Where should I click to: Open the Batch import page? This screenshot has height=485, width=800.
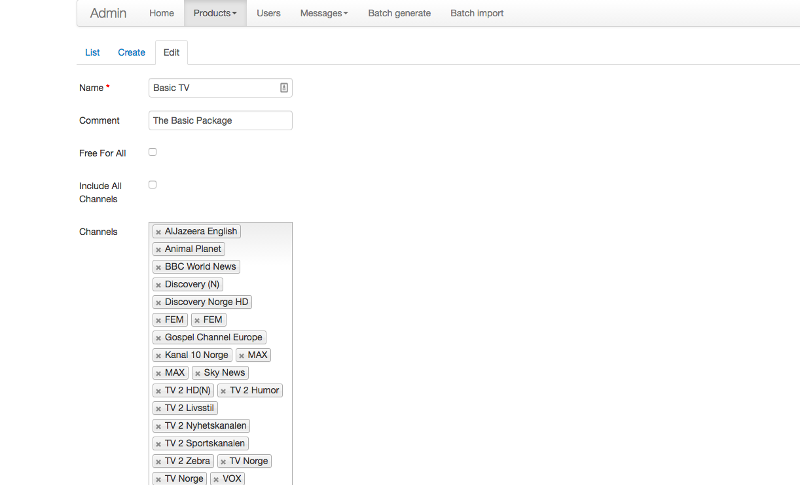[x=477, y=13]
